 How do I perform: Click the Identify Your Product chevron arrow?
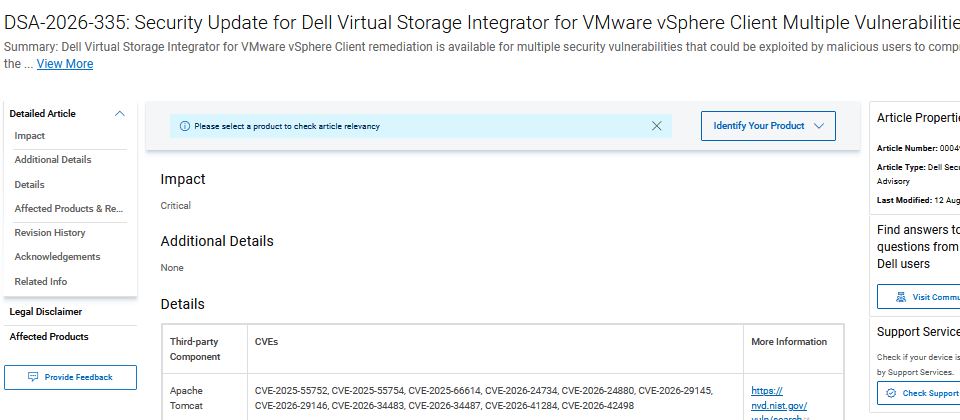tap(819, 126)
